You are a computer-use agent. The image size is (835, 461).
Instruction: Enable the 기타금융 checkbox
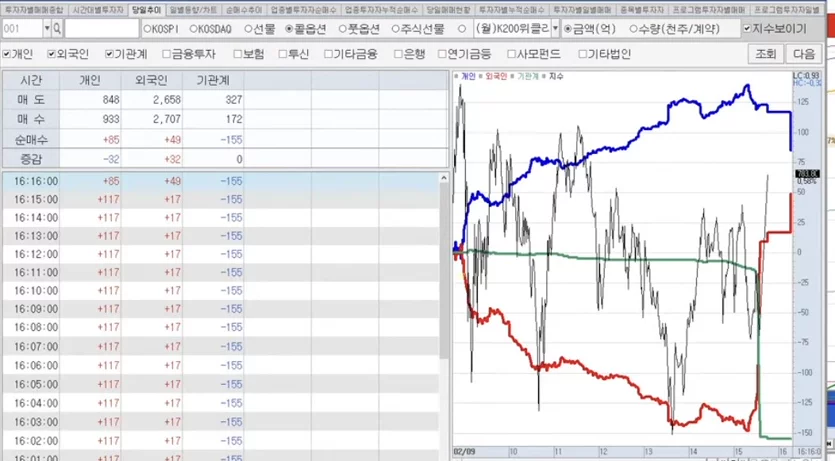pyautogui.click(x=328, y=54)
